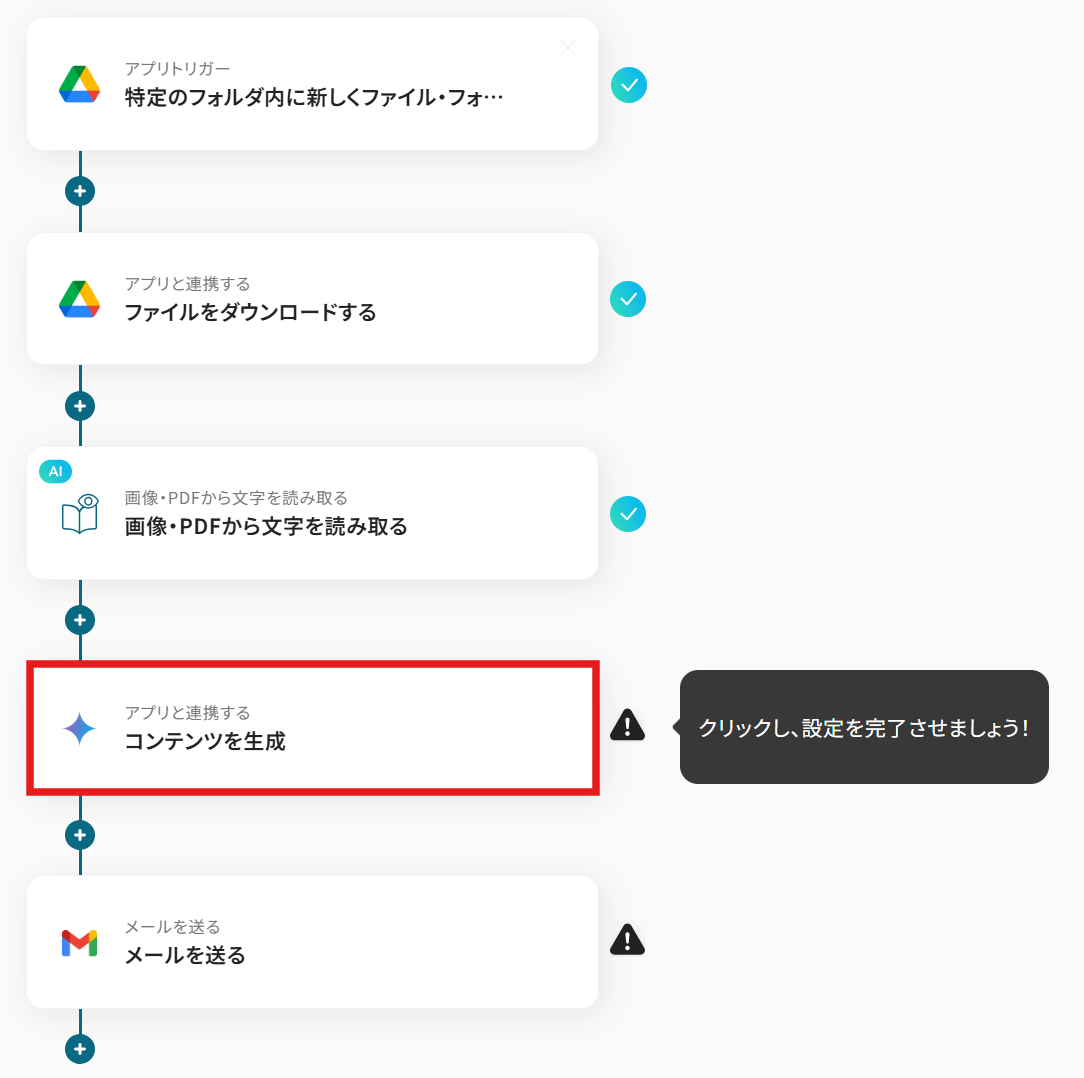The image size is (1084, 1078).
Task: Insert a step after the OCR step
Action: click(x=80, y=620)
